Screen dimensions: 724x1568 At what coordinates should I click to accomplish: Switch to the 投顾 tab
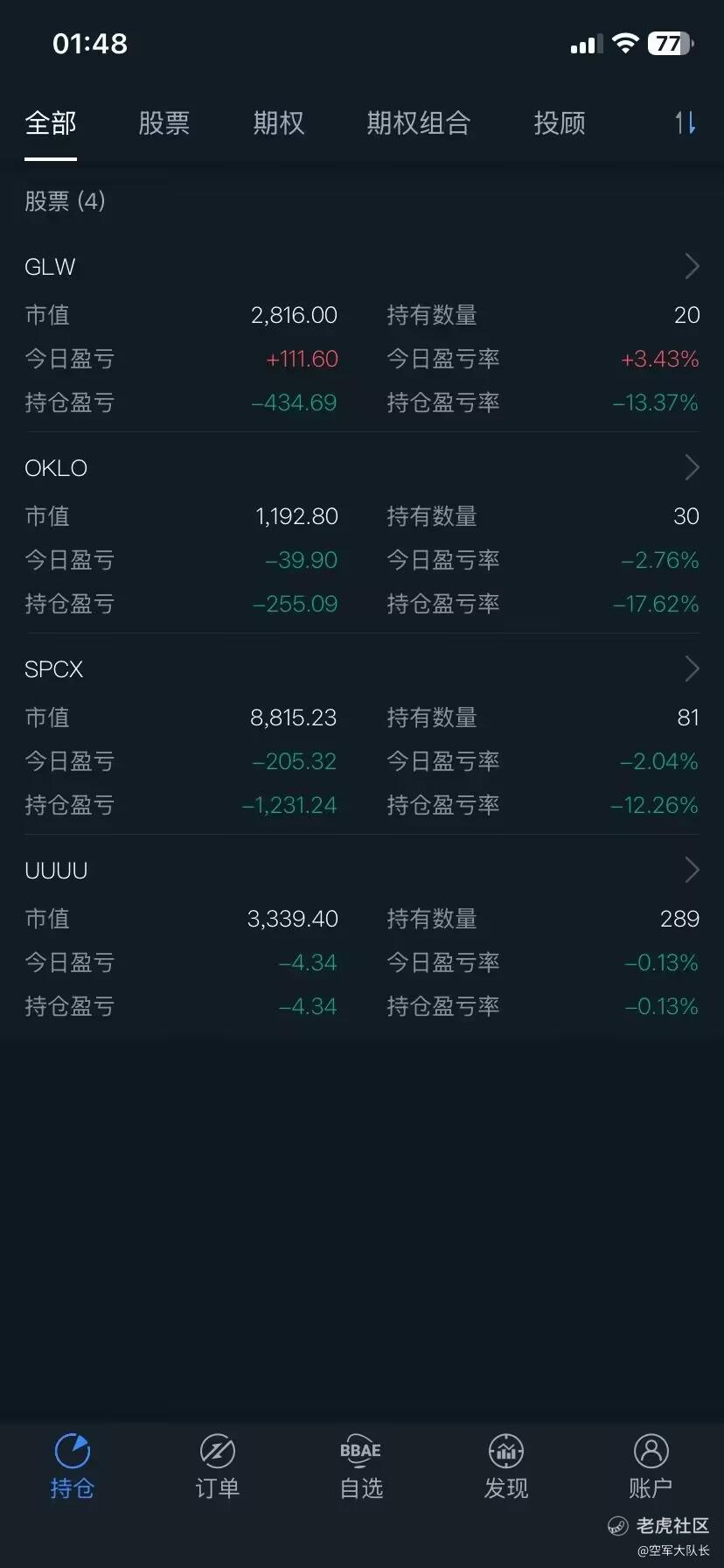[560, 123]
